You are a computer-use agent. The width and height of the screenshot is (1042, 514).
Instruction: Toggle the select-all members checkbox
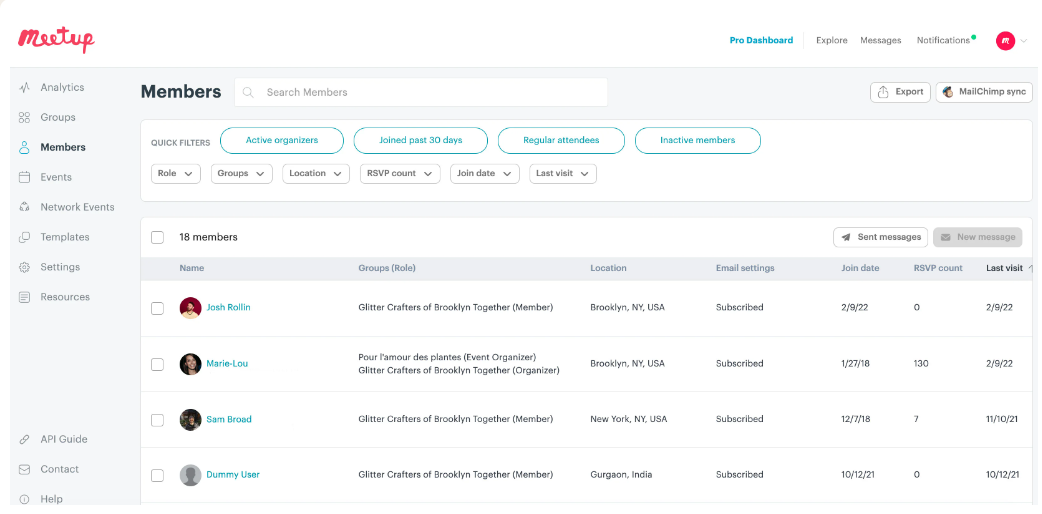pyautogui.click(x=157, y=238)
